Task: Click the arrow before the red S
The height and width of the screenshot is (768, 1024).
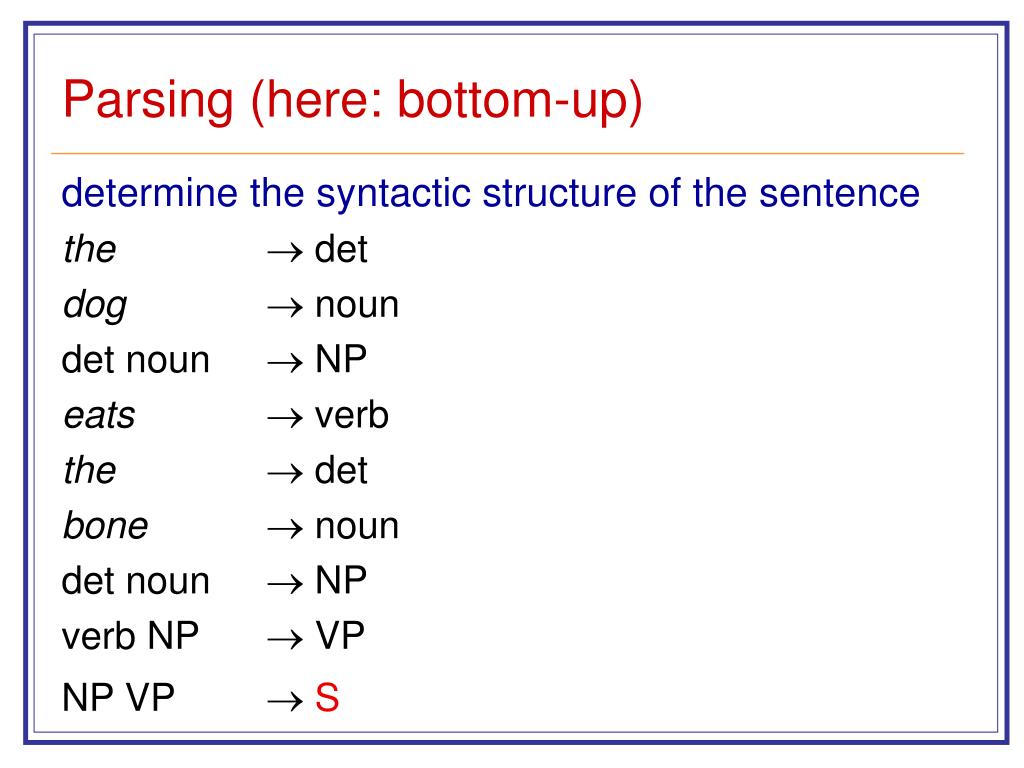Action: pyautogui.click(x=285, y=701)
